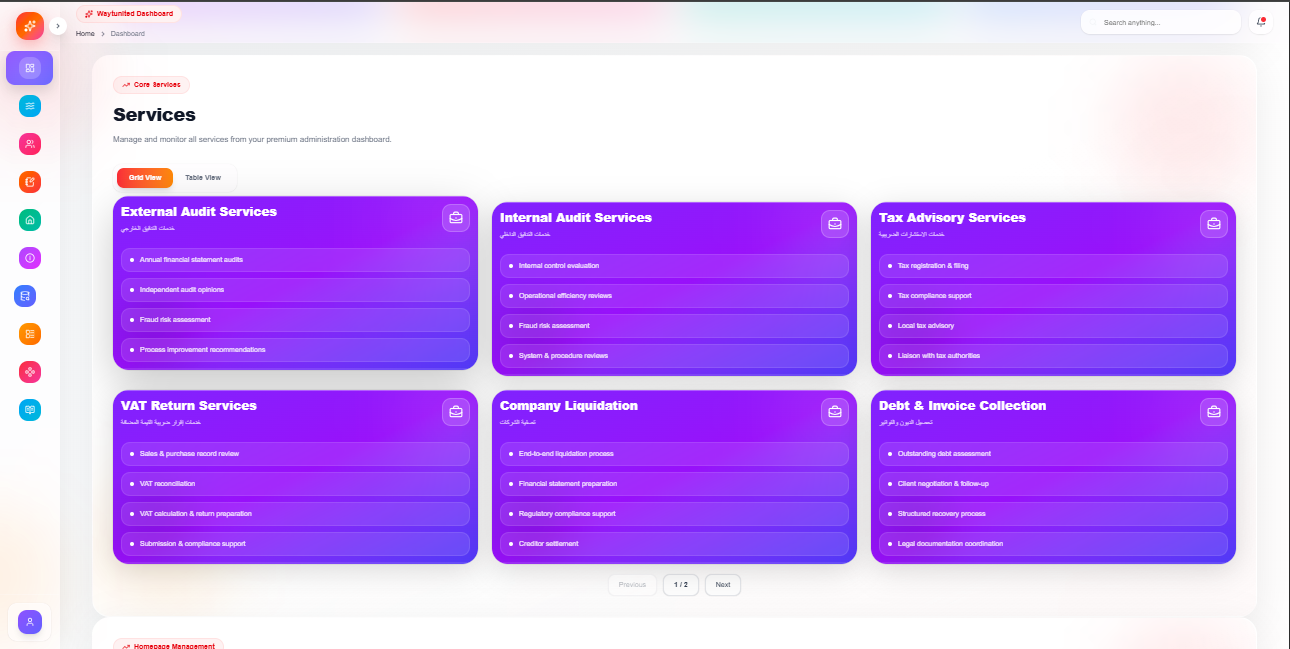Click the briefcase icon on Tax Advisory Services
This screenshot has height=649, width=1290.
[1213, 224]
